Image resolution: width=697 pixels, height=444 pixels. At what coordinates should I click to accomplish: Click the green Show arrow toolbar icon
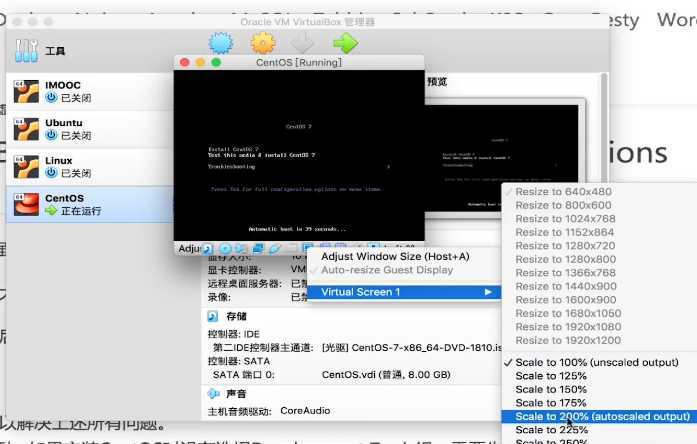point(345,44)
